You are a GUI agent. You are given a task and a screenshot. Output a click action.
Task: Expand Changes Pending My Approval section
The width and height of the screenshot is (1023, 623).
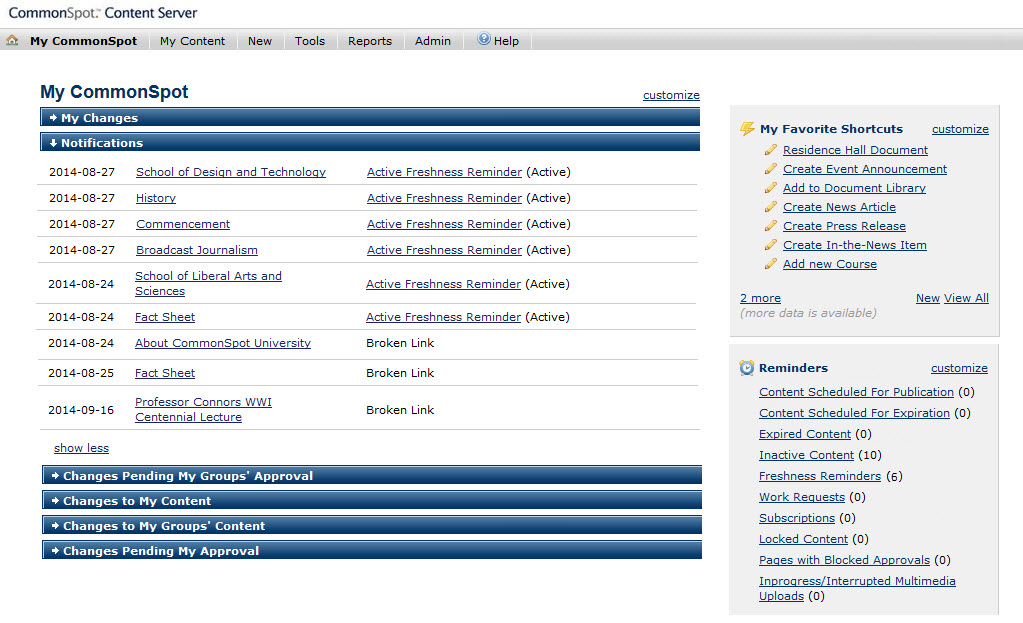[x=372, y=550]
